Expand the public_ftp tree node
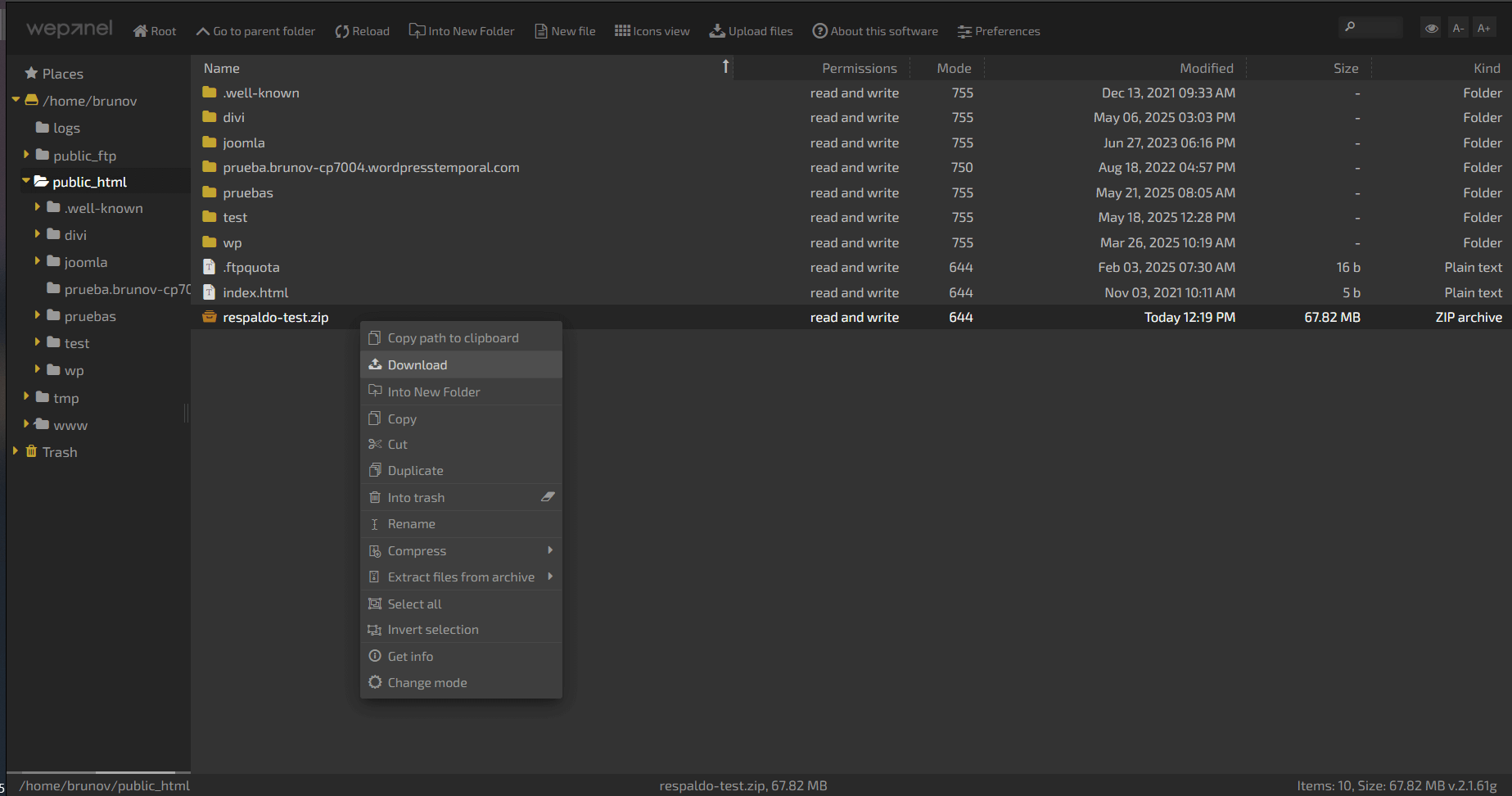Viewport: 1512px width, 796px height. 26,154
